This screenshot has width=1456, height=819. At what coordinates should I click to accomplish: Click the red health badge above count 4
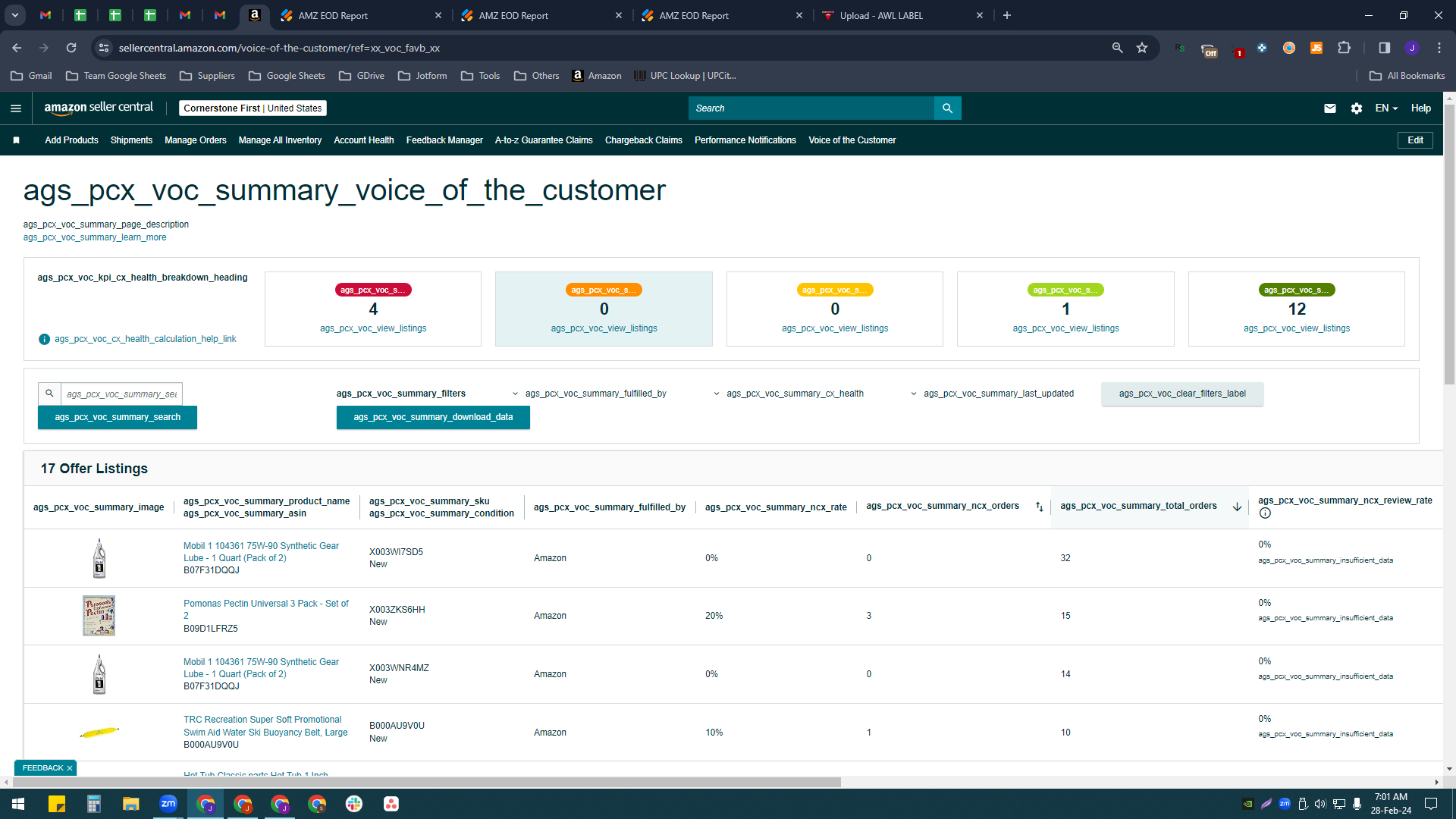[x=373, y=290]
